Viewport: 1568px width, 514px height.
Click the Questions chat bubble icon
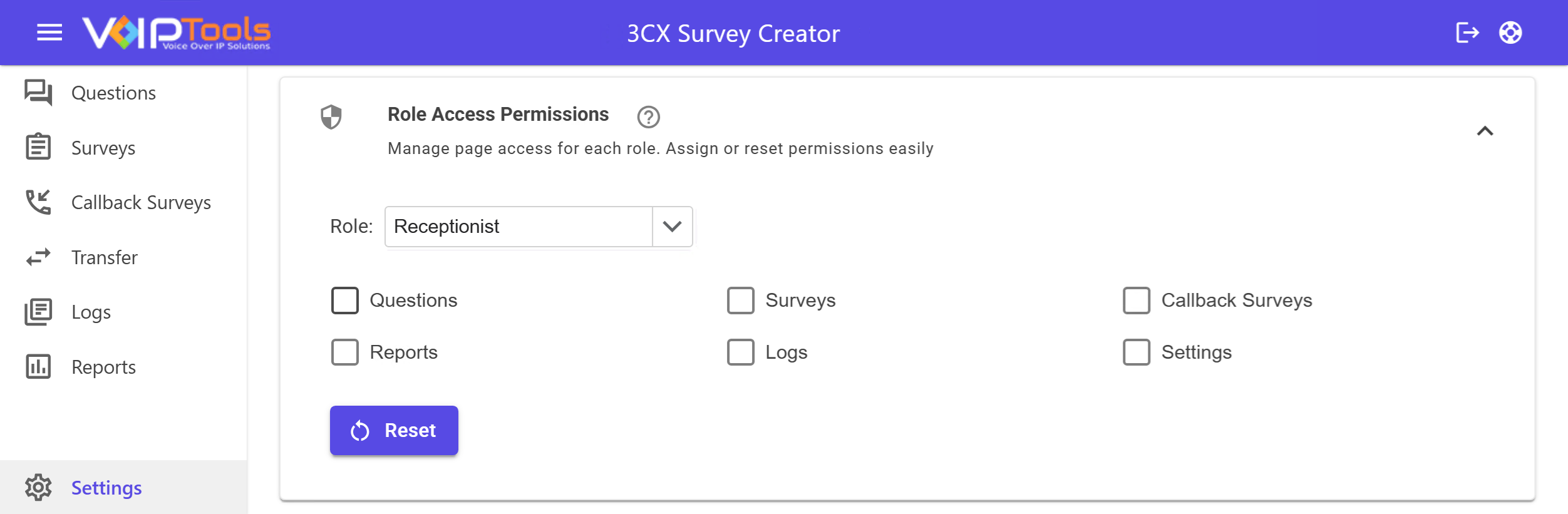(x=38, y=93)
